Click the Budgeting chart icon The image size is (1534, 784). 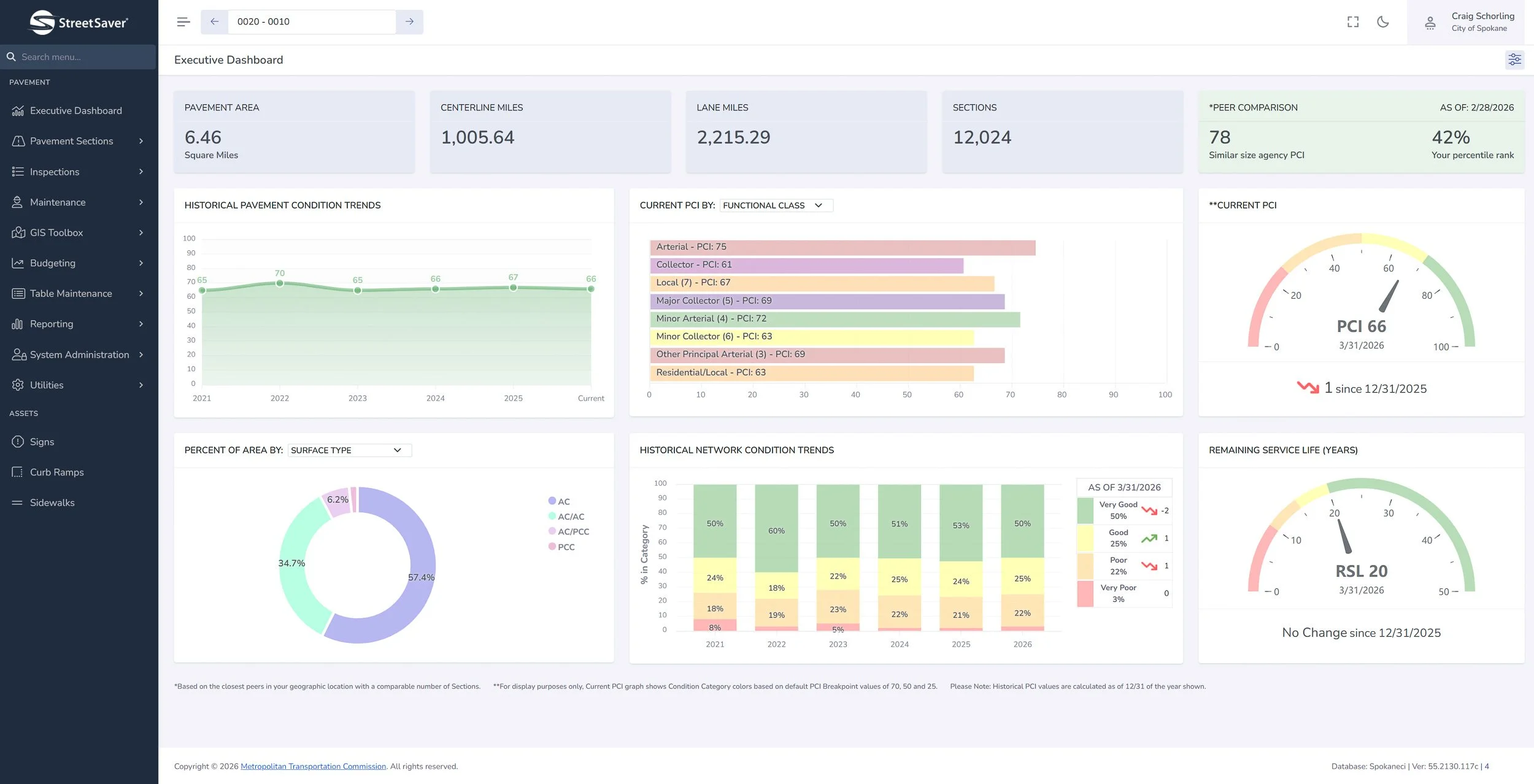[x=18, y=263]
